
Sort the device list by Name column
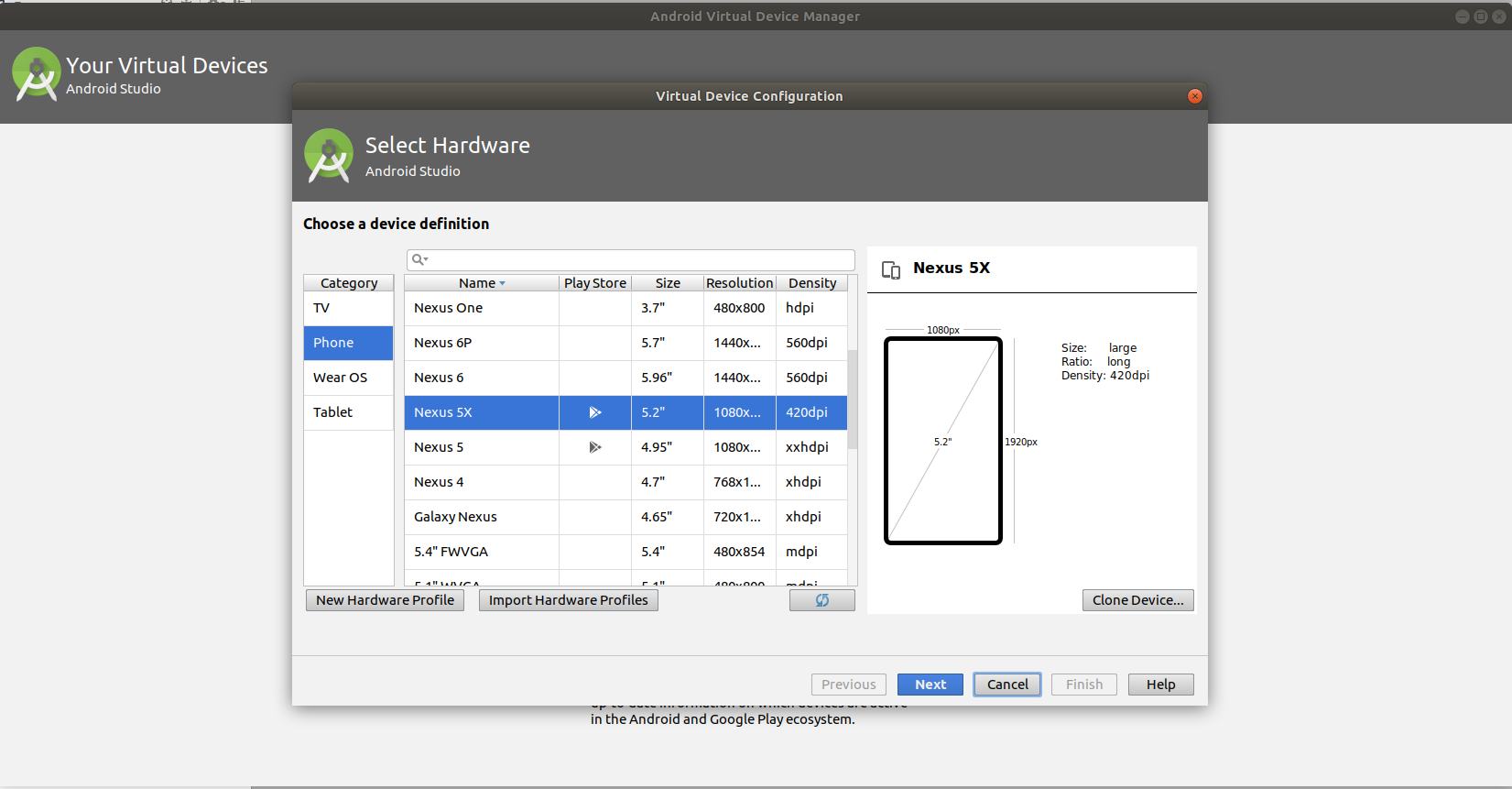tap(482, 283)
